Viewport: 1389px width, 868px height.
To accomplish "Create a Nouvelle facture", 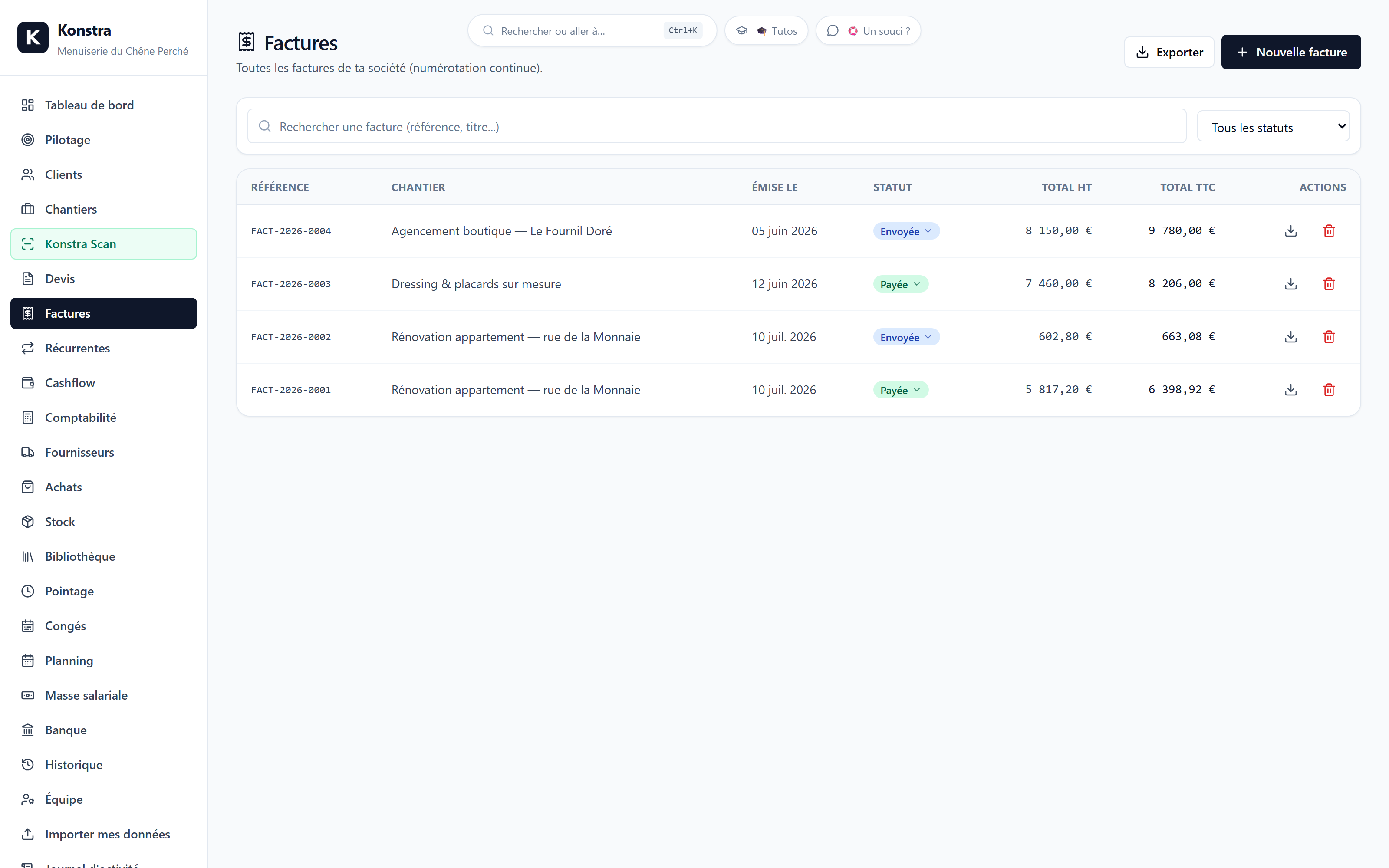I will [x=1290, y=52].
